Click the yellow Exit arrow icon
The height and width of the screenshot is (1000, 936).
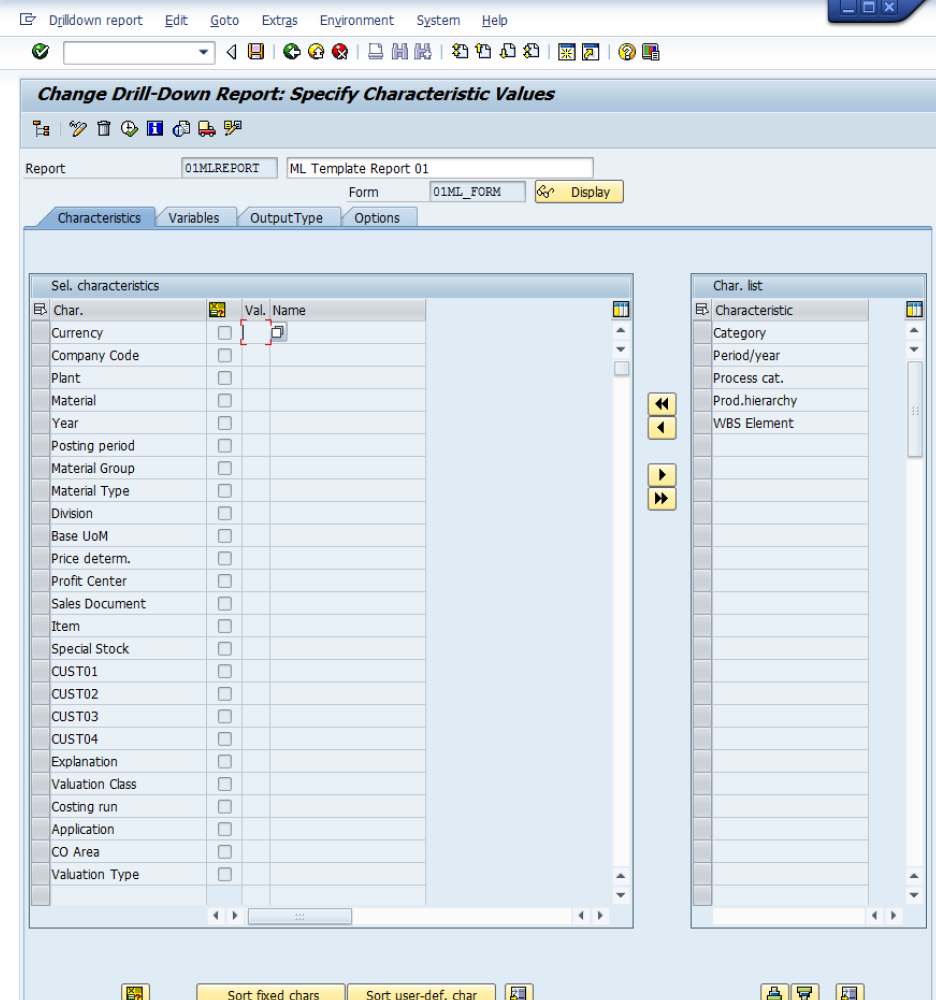[316, 52]
